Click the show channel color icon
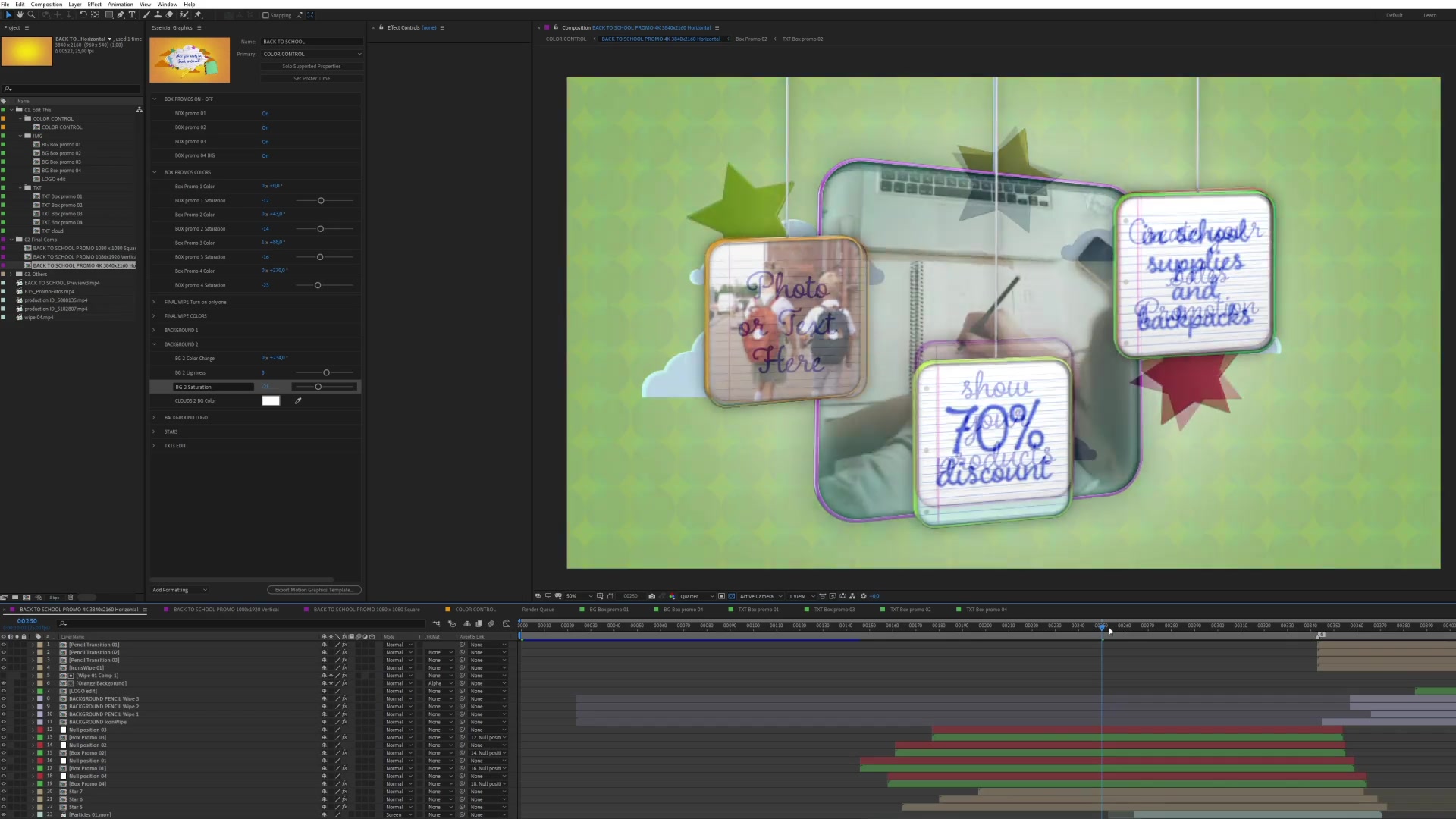Image resolution: width=1456 pixels, height=819 pixels. pyautogui.click(x=672, y=596)
